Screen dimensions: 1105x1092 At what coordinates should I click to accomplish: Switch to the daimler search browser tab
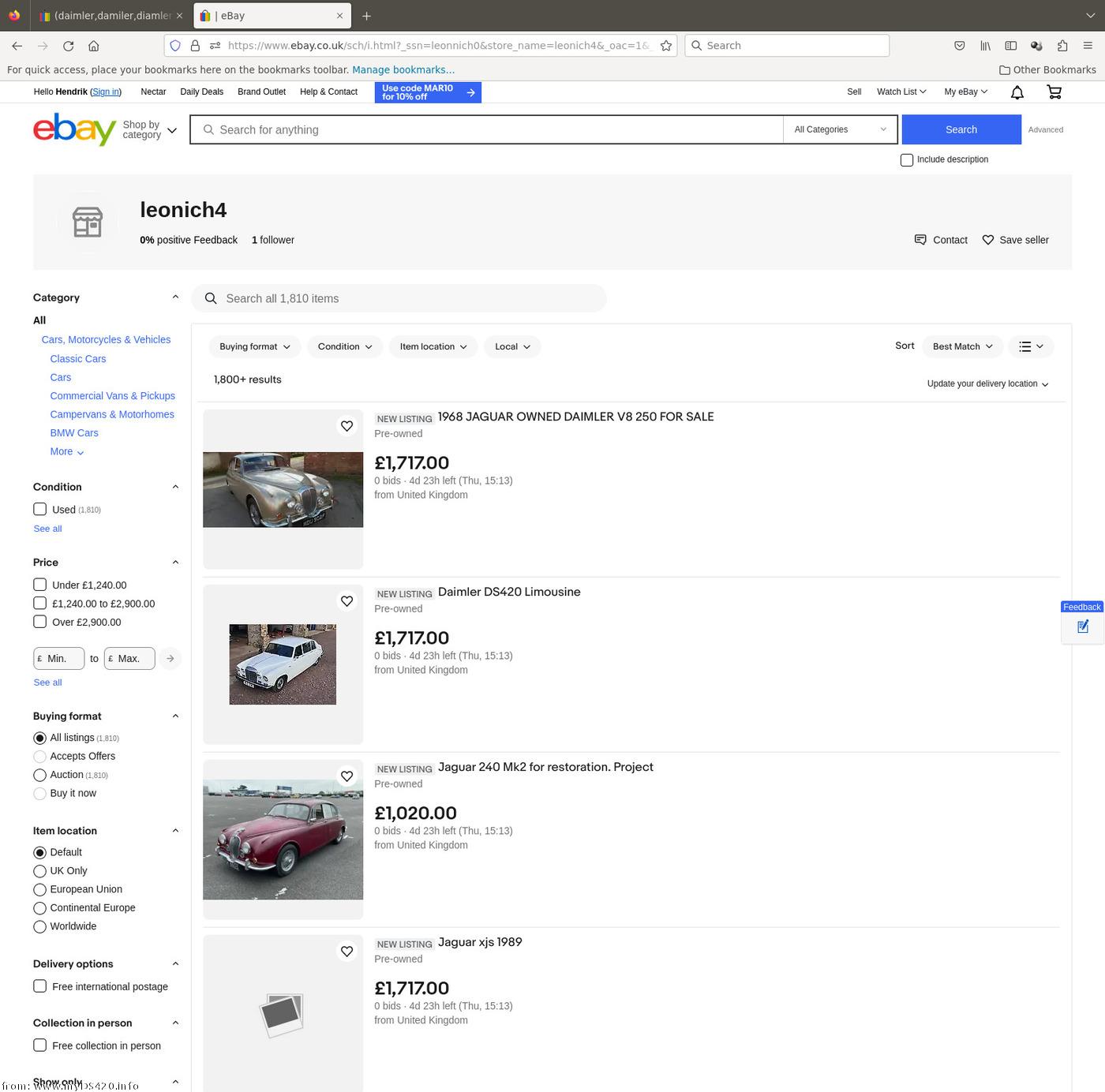click(x=110, y=16)
